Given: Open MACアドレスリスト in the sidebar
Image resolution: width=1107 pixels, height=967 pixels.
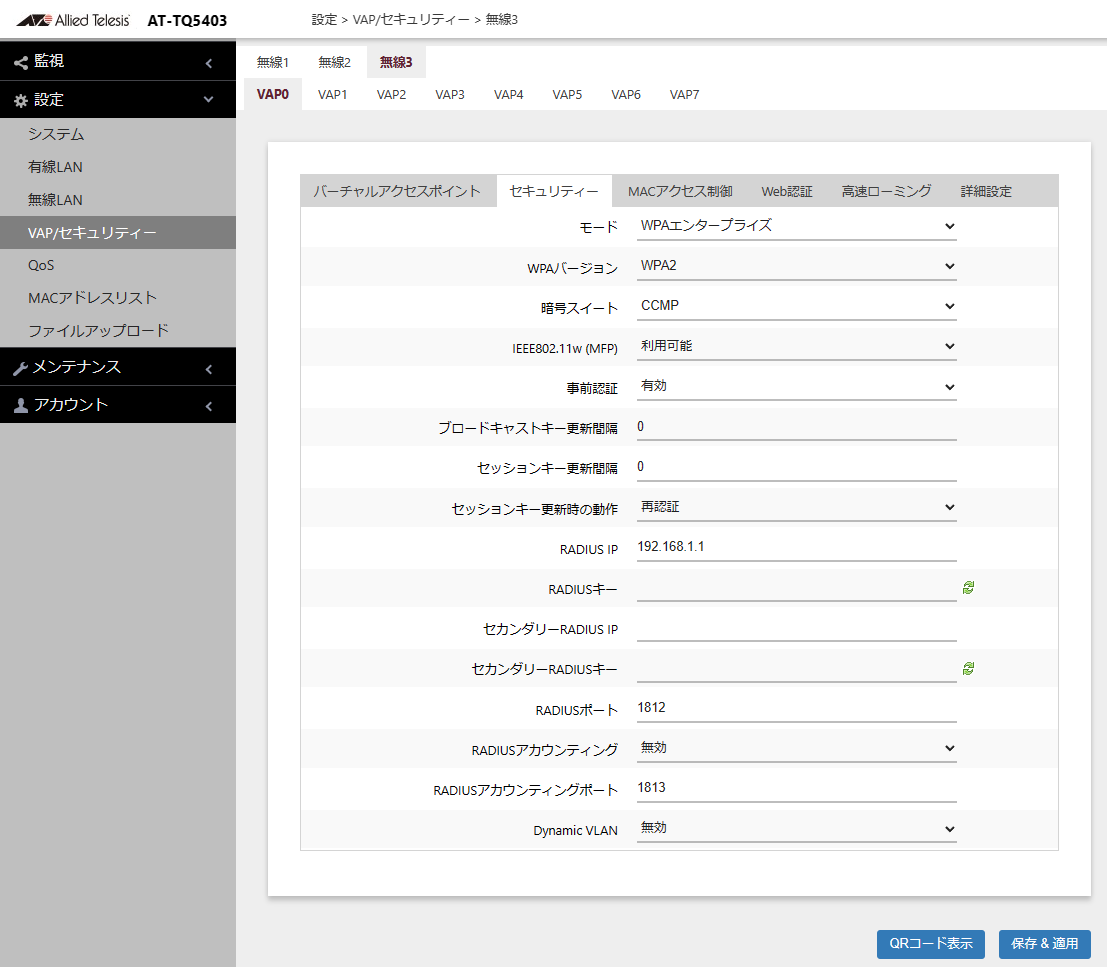Looking at the screenshot, I should [x=118, y=298].
